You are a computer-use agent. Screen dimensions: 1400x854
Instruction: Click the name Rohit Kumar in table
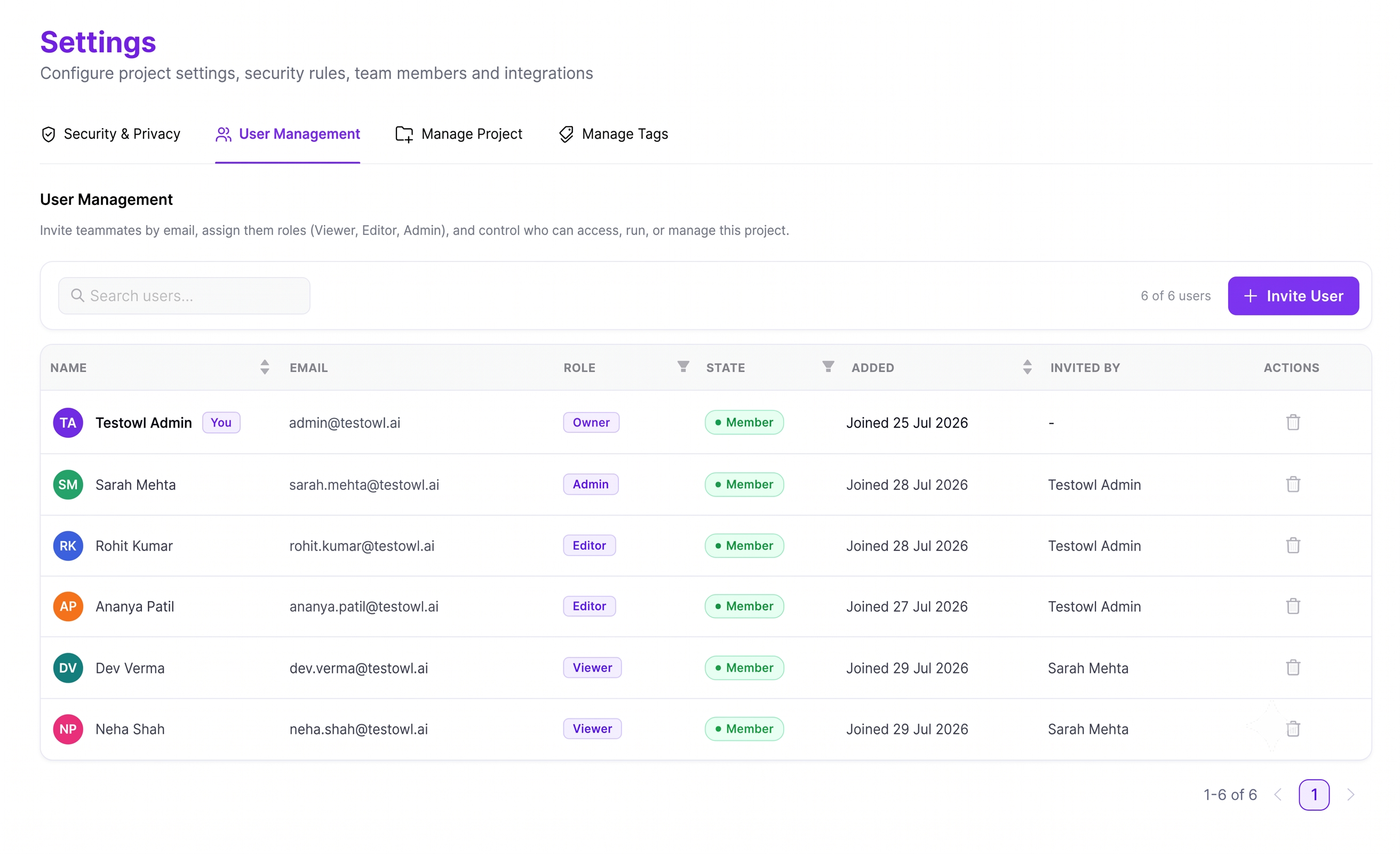click(133, 546)
